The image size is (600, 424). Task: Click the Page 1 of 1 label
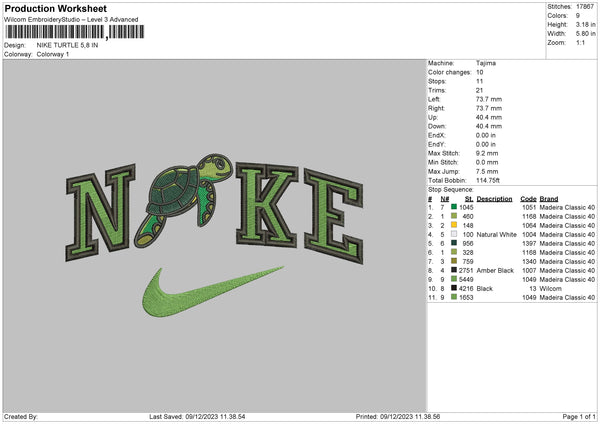pos(579,416)
